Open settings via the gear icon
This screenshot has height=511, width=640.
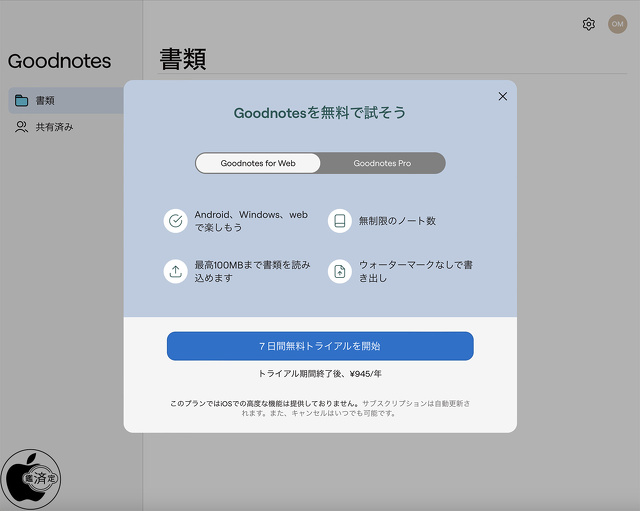(x=589, y=24)
